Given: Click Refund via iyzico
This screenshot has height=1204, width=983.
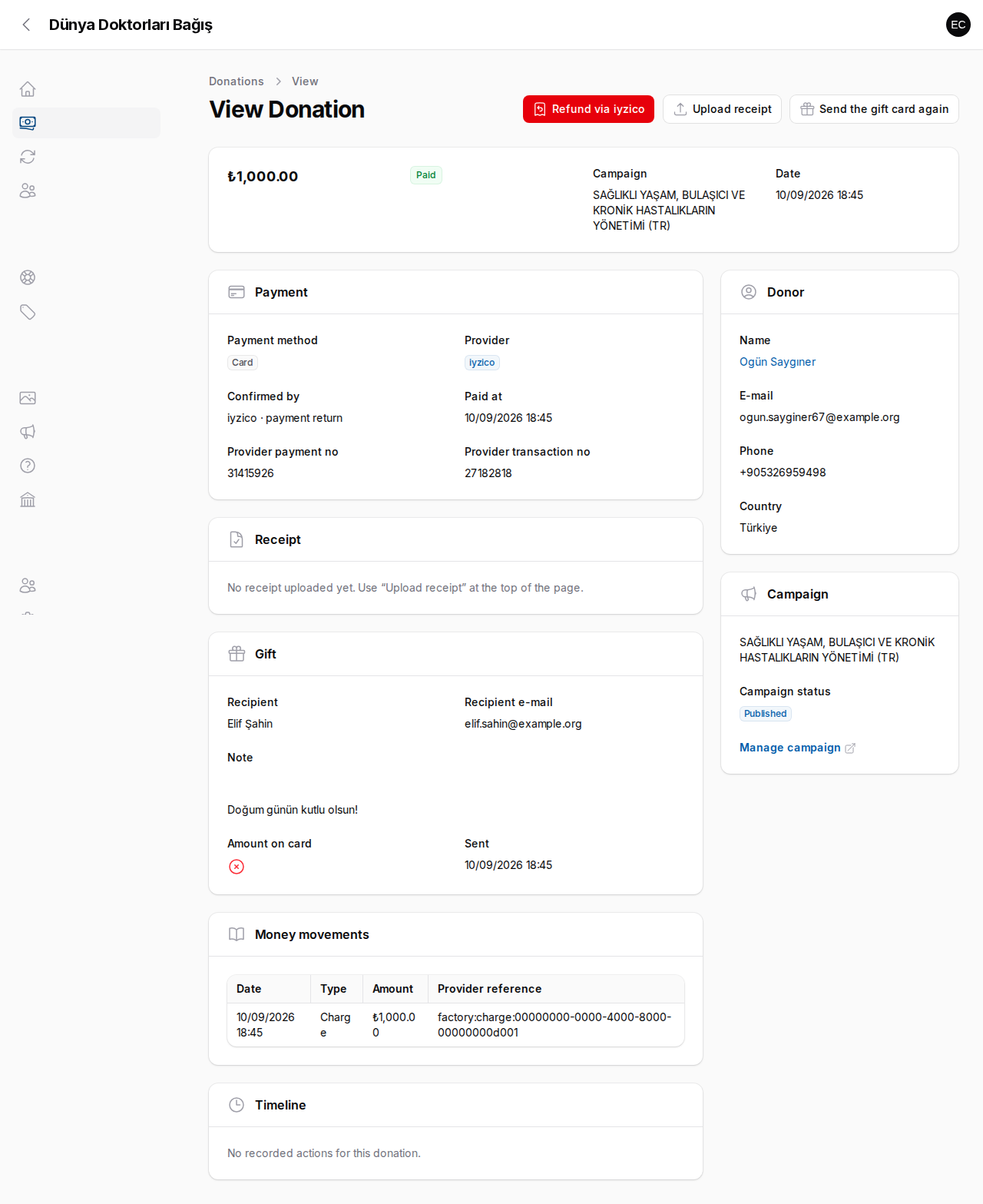Looking at the screenshot, I should (588, 109).
